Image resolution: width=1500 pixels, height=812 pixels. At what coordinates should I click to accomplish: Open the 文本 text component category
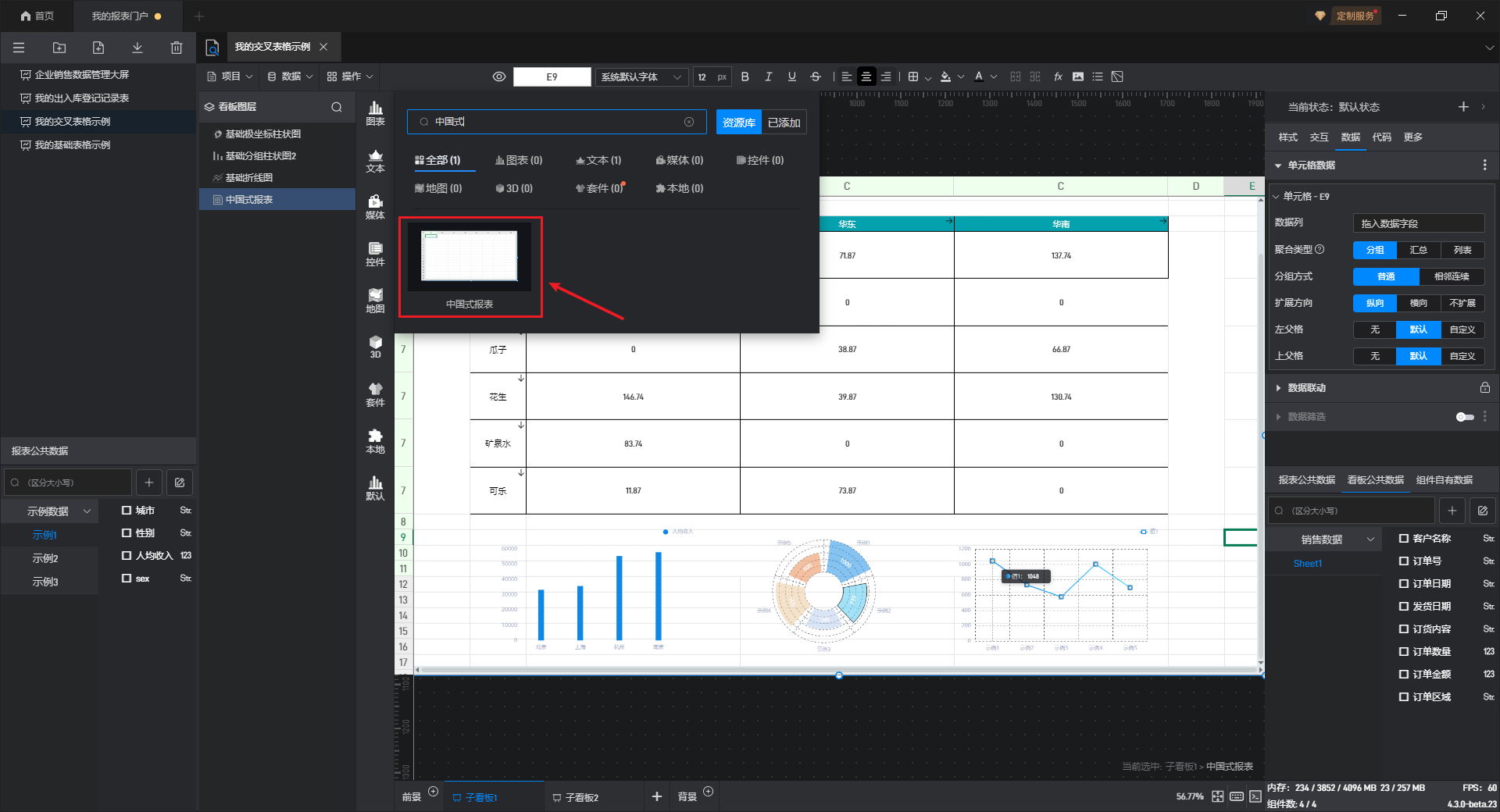(375, 161)
